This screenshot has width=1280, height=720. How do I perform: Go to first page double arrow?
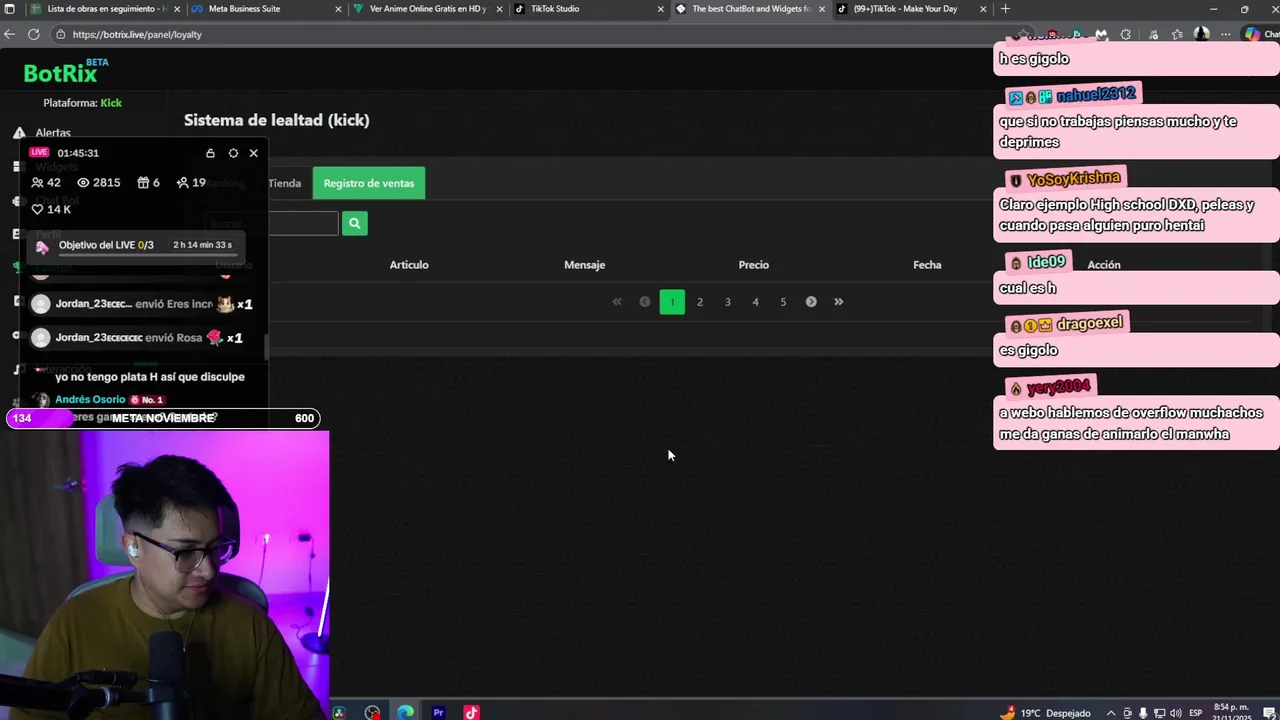tap(617, 302)
